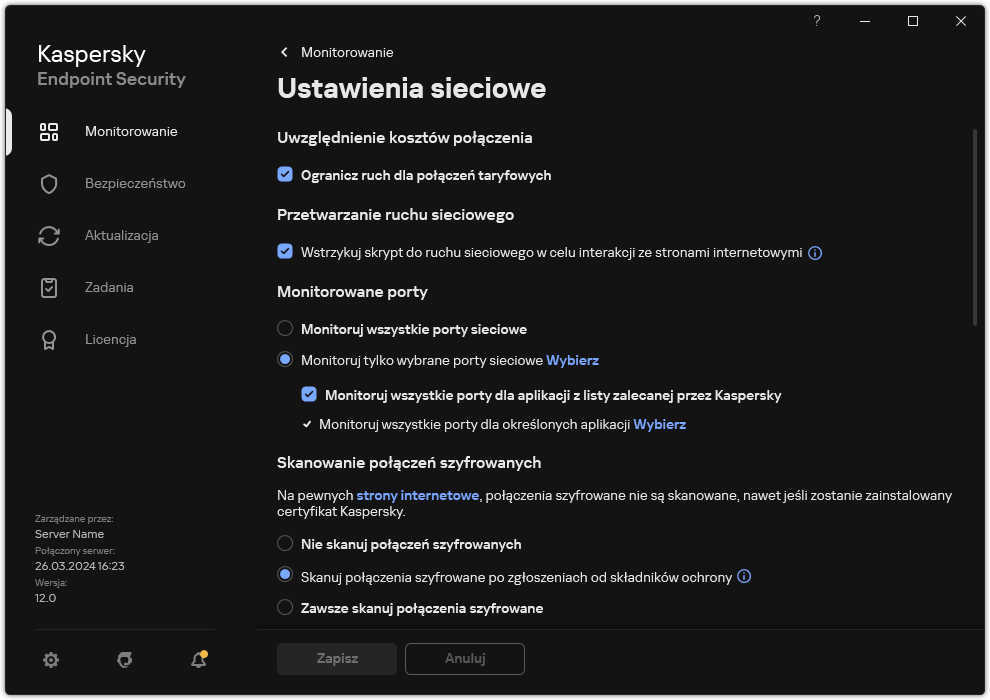Image resolution: width=990 pixels, height=700 pixels.
Task: Uncheck the Wstrzykuj skrypt option
Action: click(285, 253)
